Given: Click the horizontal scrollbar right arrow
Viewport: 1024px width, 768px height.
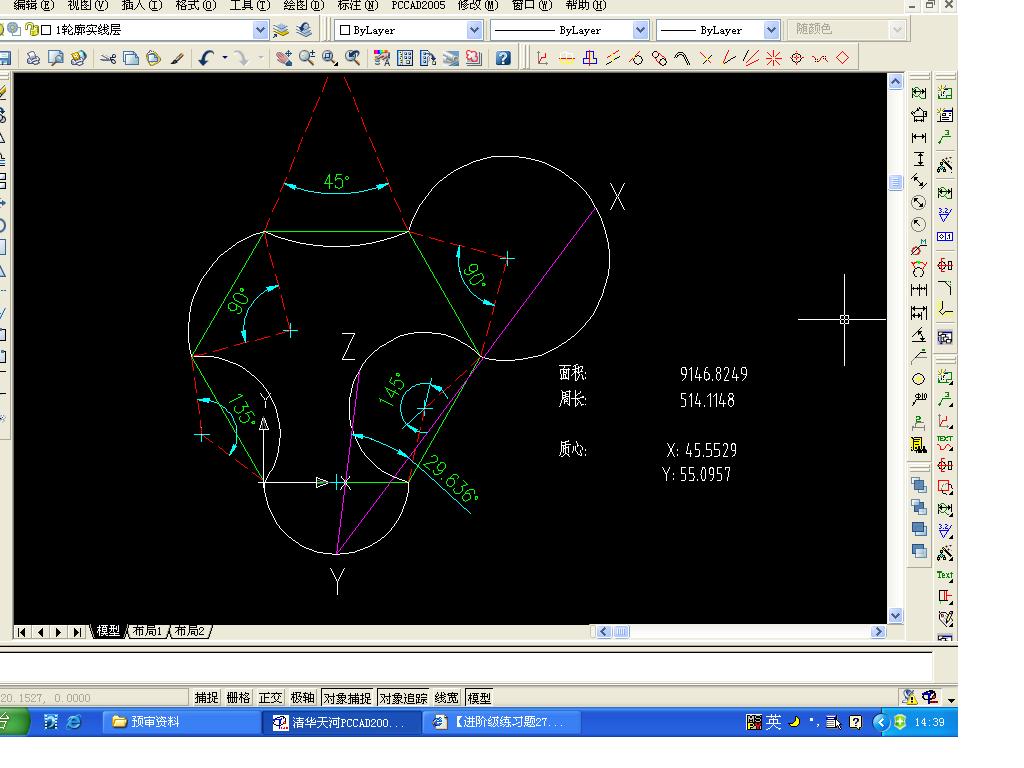Looking at the screenshot, I should click(x=878, y=632).
